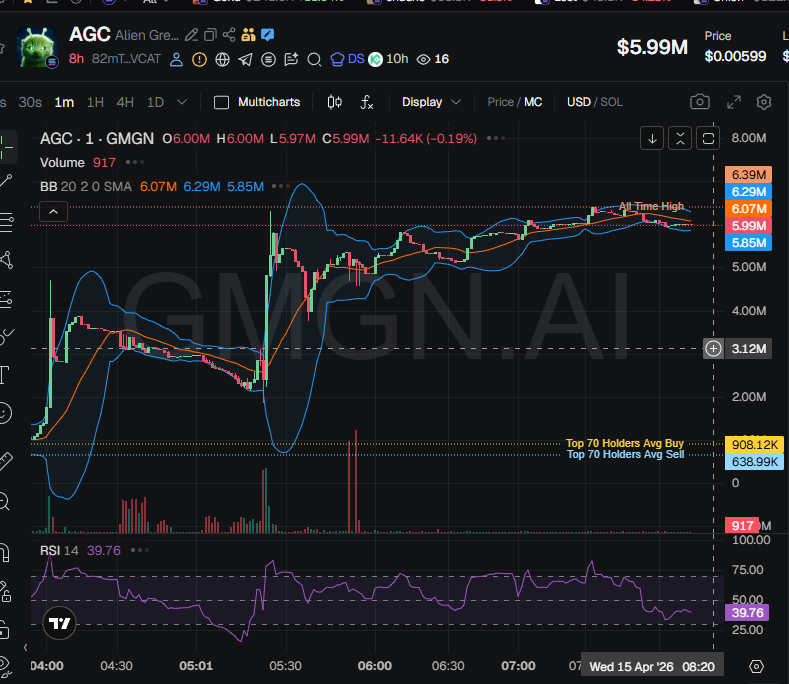Collapse drawing toolbar with left arrow
The image size is (789, 684).
[x=25, y=647]
